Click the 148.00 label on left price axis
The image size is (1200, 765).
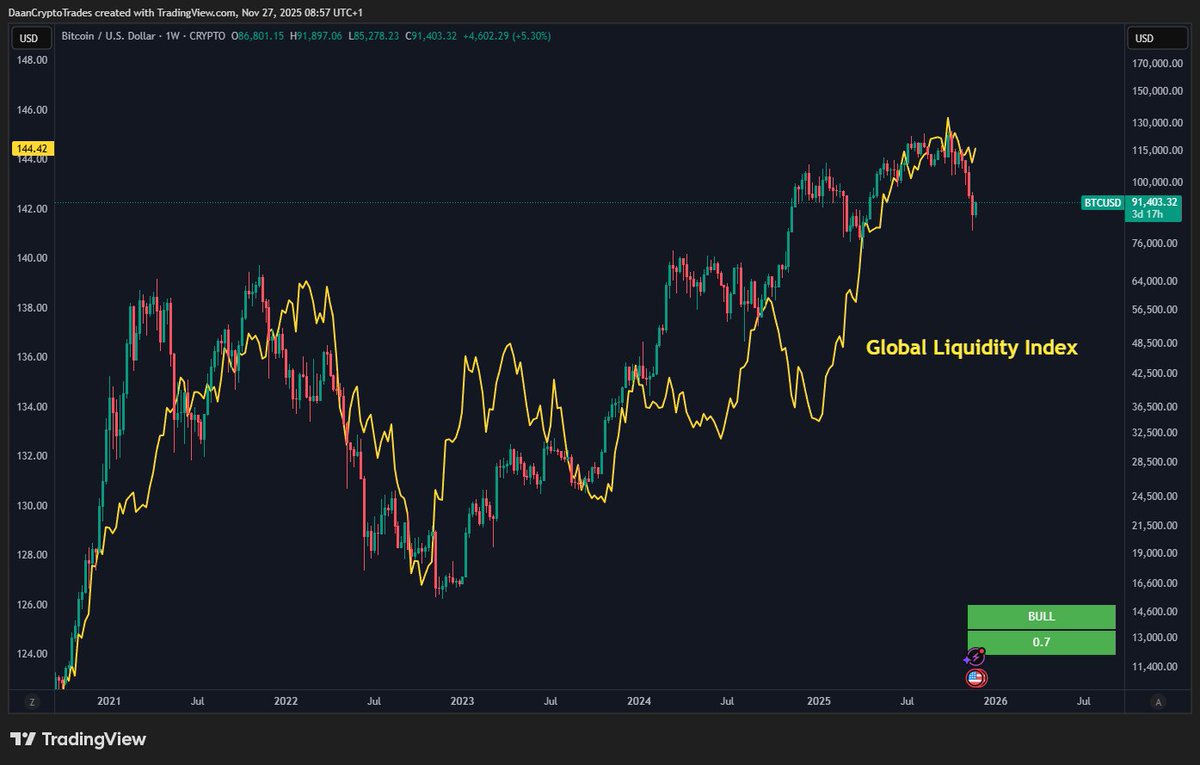[x=32, y=60]
